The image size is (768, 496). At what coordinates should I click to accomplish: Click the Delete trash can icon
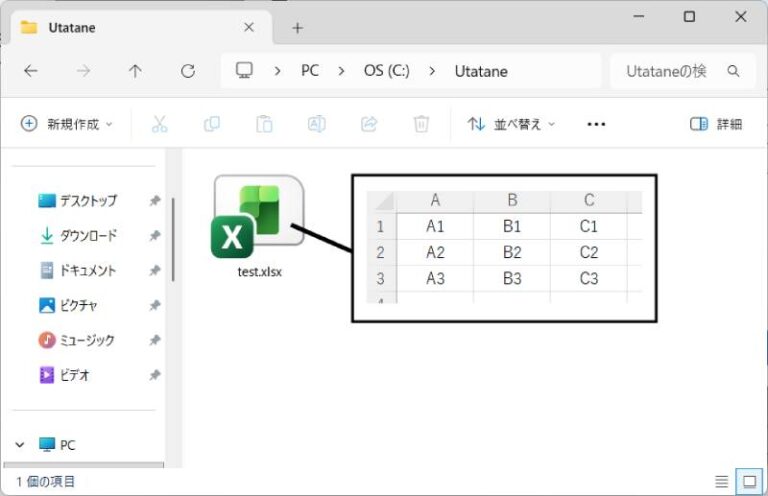coord(421,124)
